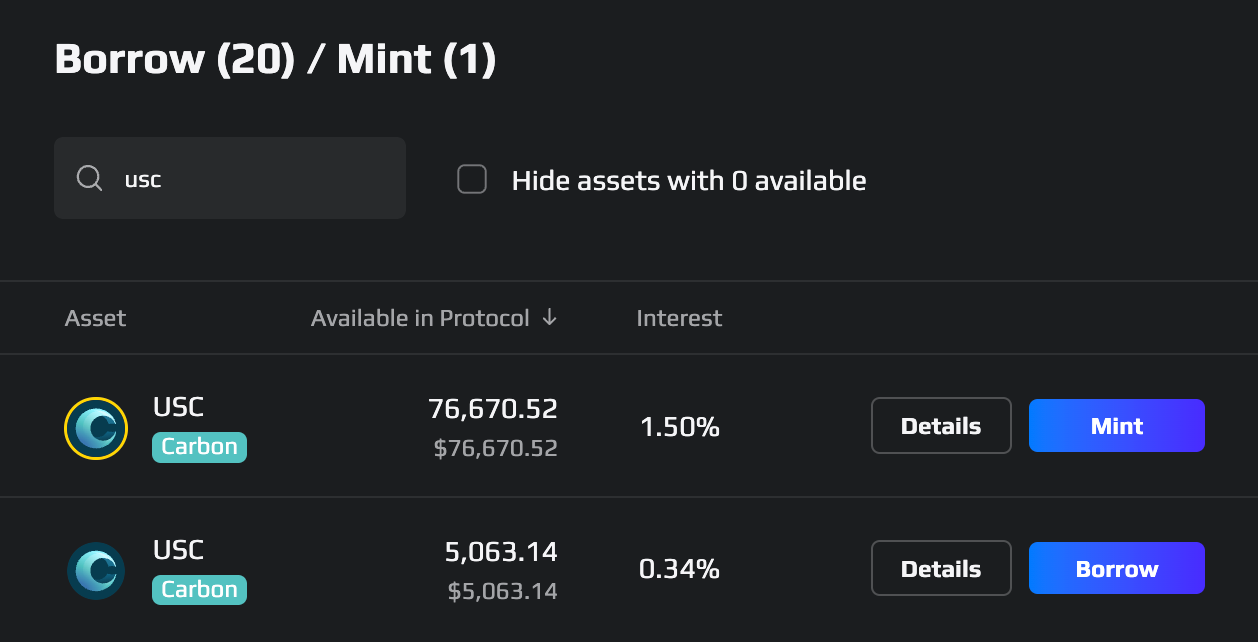This screenshot has width=1258, height=642.
Task: Select the Carbon tag in the Borrow row
Action: (199, 589)
